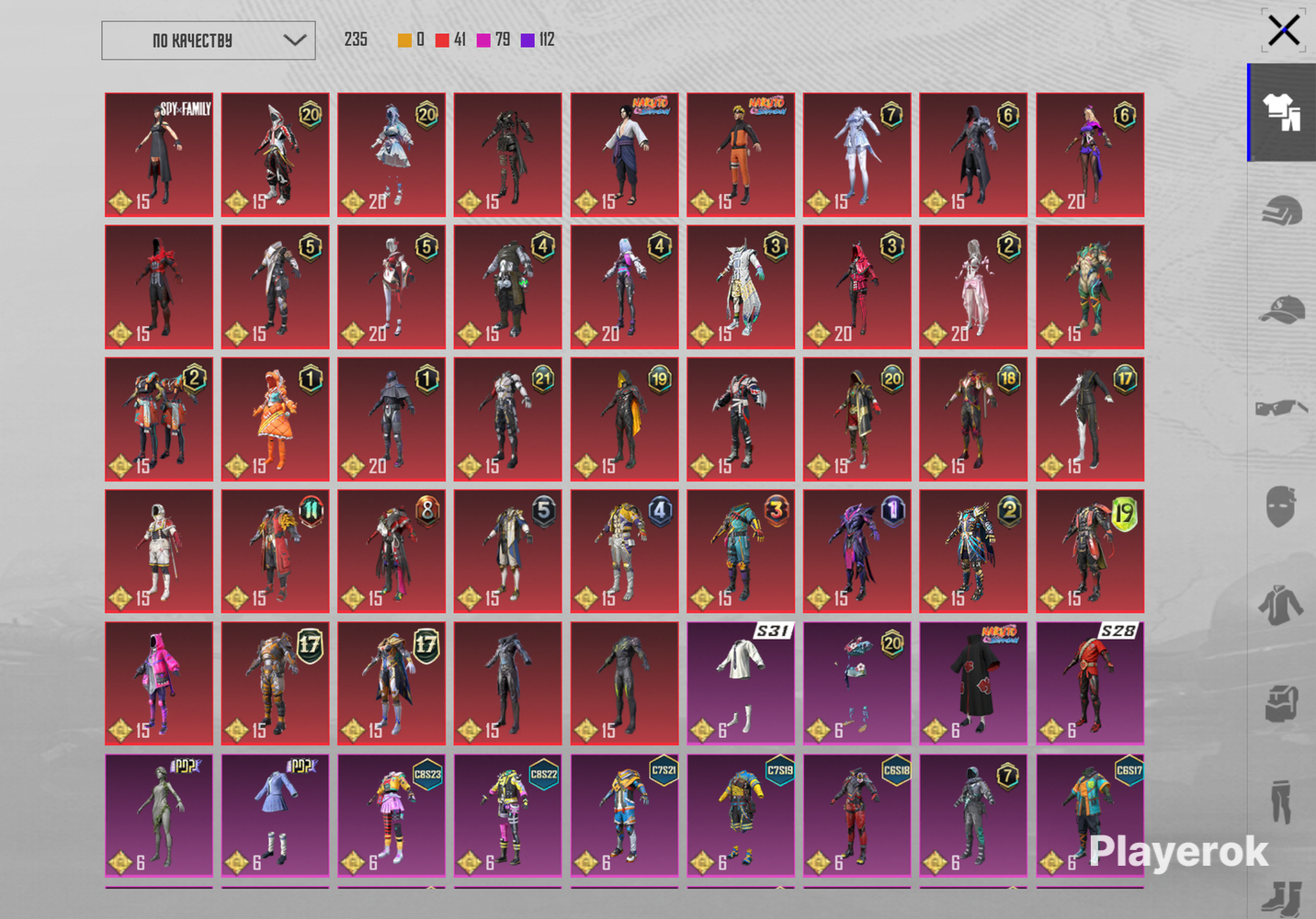This screenshot has height=919, width=1316.
Task: Choose the green bodysuit item on purple card
Action: [159, 815]
